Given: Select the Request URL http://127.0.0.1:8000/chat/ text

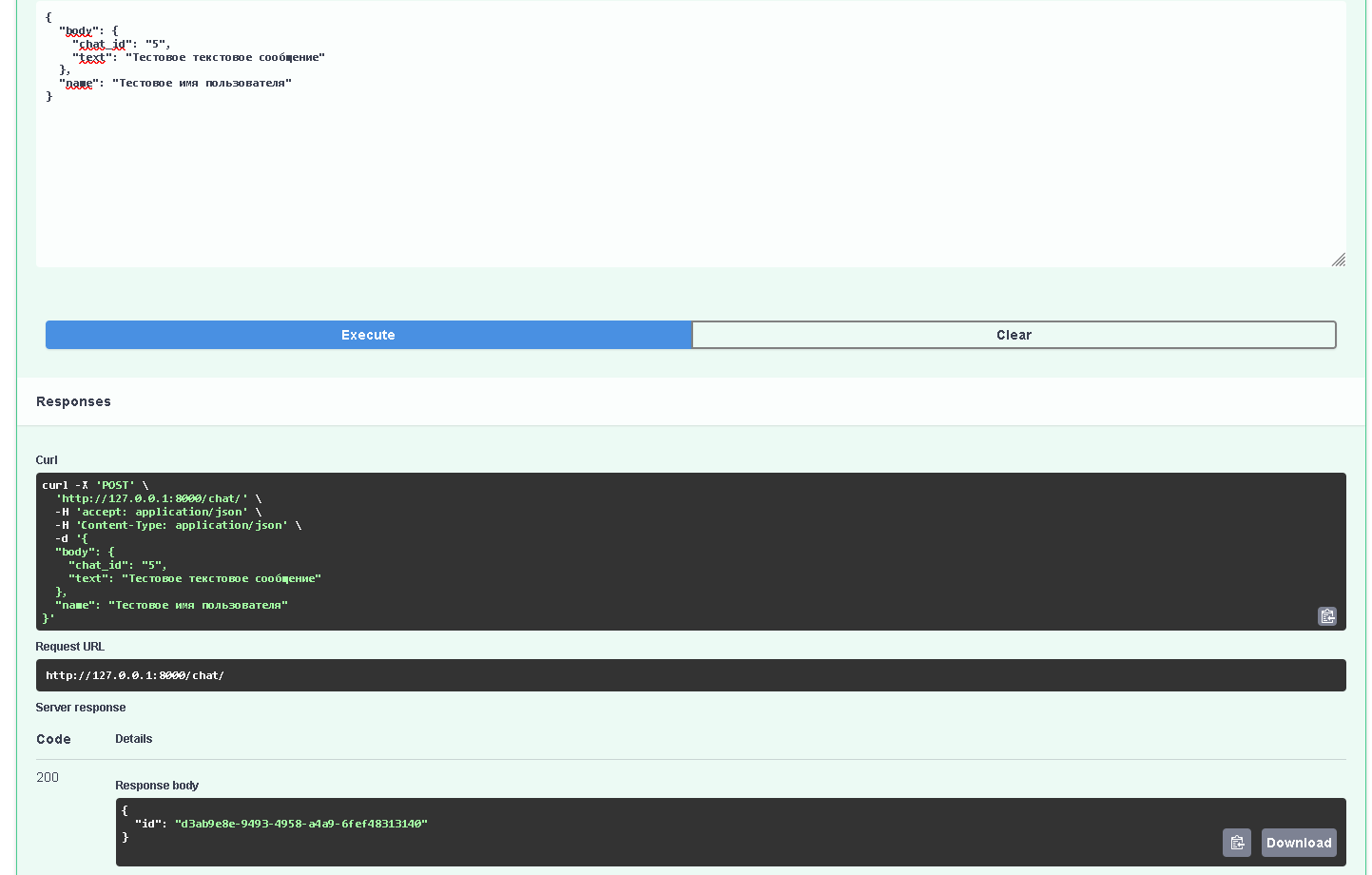Looking at the screenshot, I should click(135, 675).
